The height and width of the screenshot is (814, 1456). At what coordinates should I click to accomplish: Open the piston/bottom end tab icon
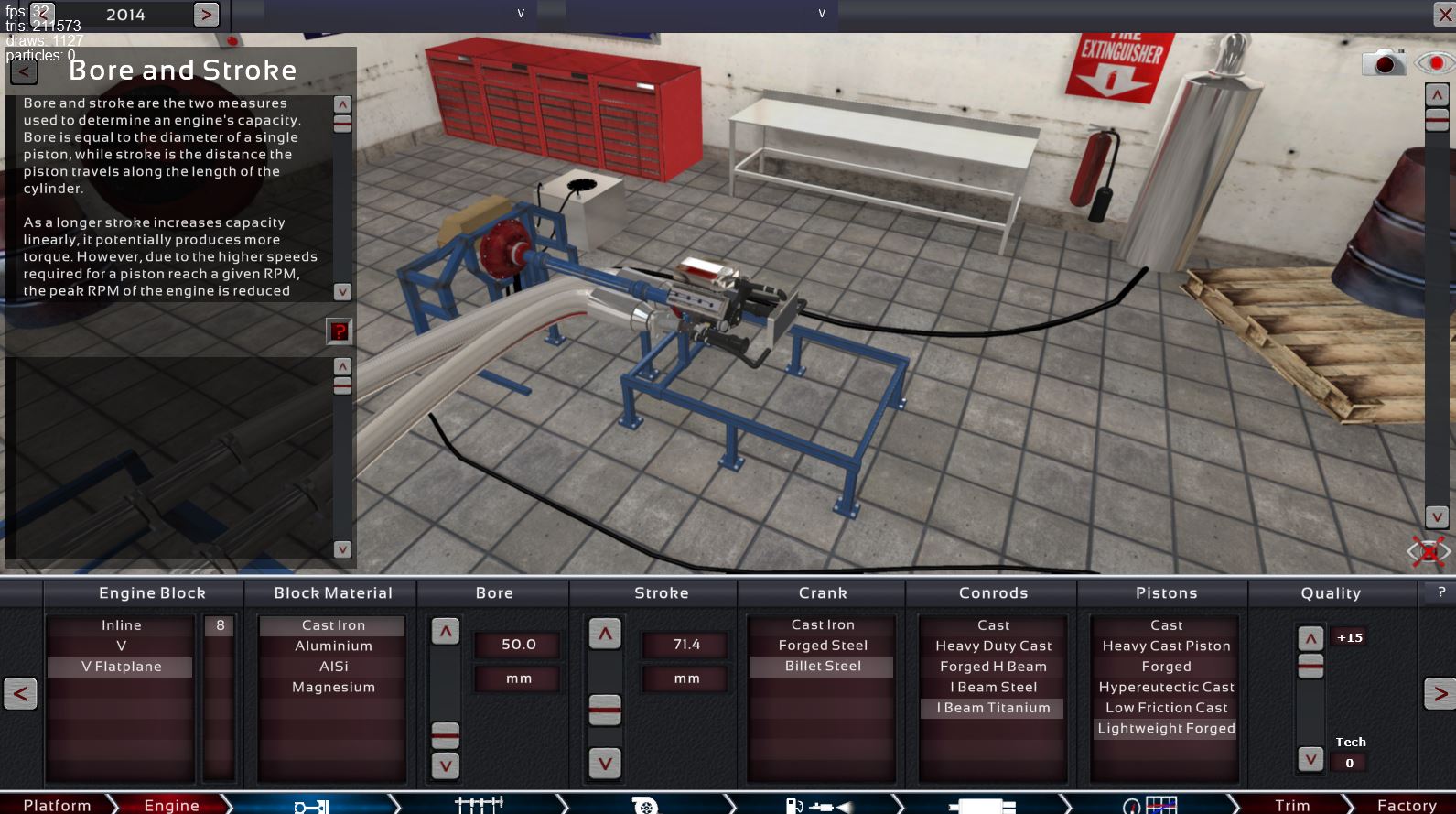tap(311, 806)
